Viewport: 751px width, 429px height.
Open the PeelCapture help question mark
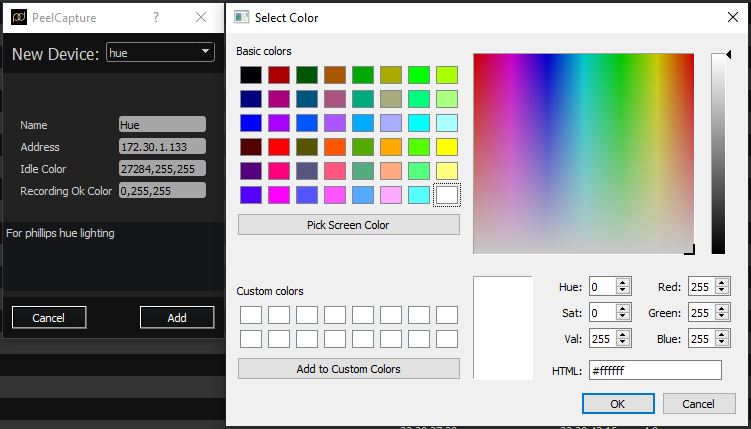pyautogui.click(x=156, y=17)
